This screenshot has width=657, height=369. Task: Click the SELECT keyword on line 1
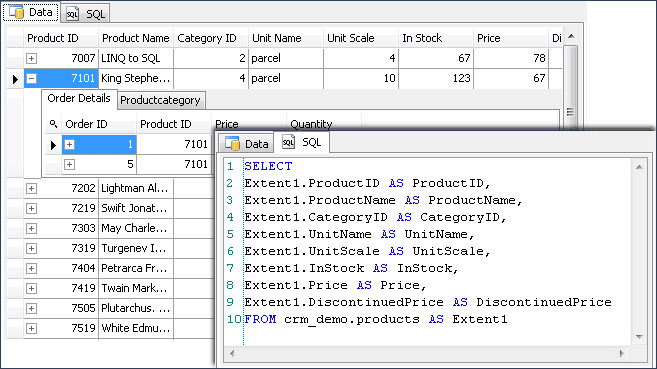coord(268,166)
